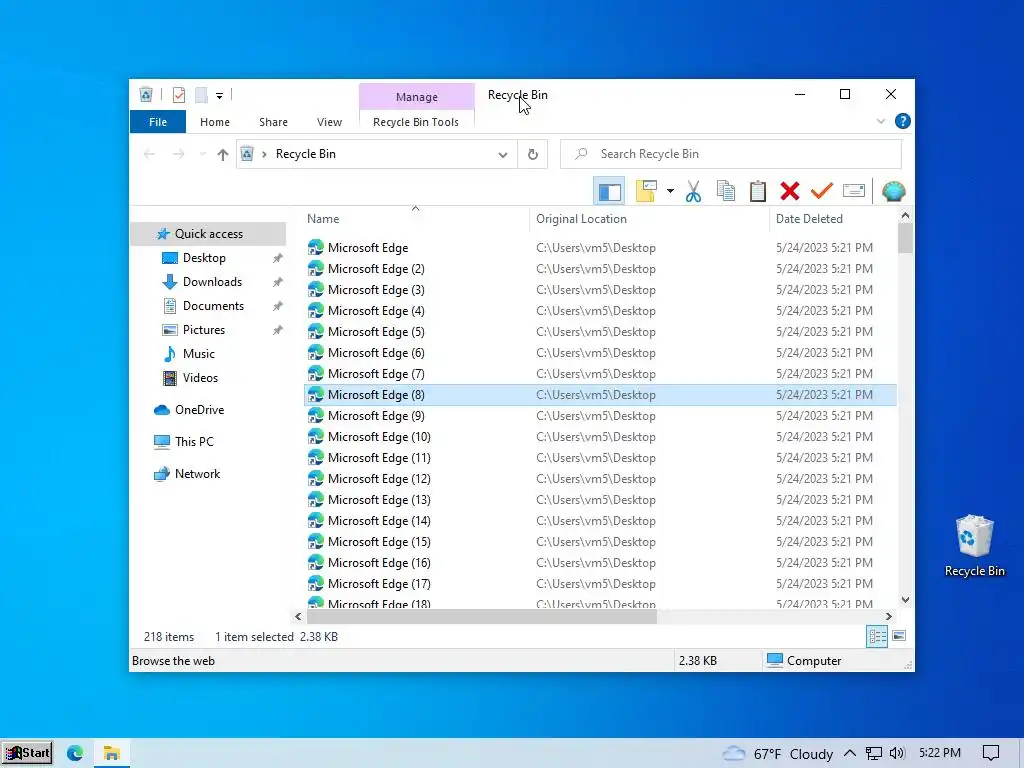This screenshot has width=1024, height=768.
Task: Select Microsoft Edge (12) file
Action: (x=379, y=479)
